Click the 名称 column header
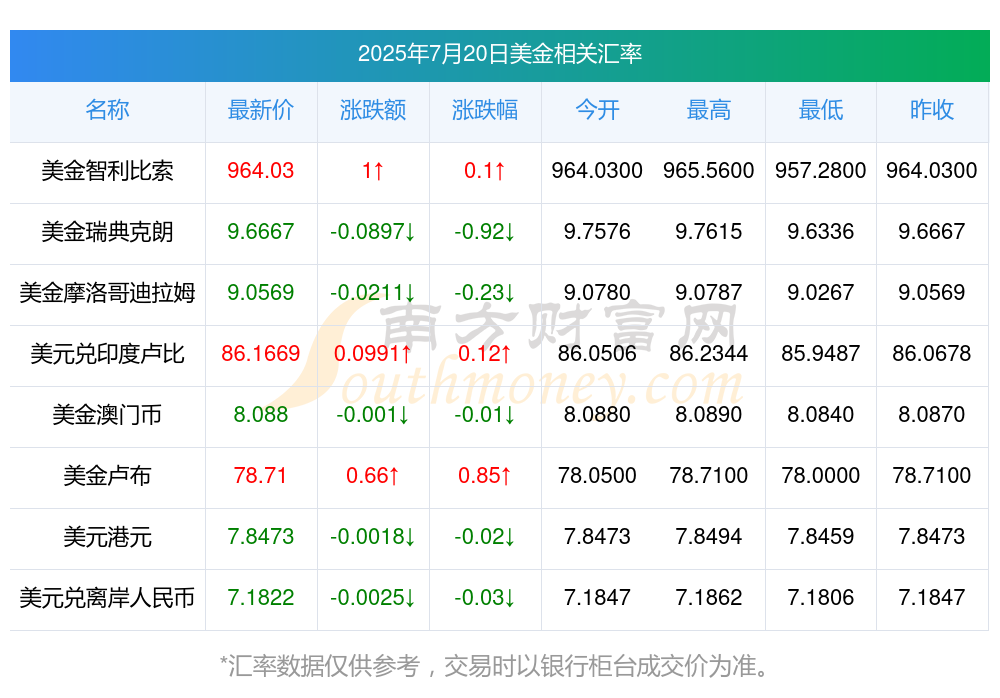Screen dimensions: 1000x698 (x=107, y=110)
